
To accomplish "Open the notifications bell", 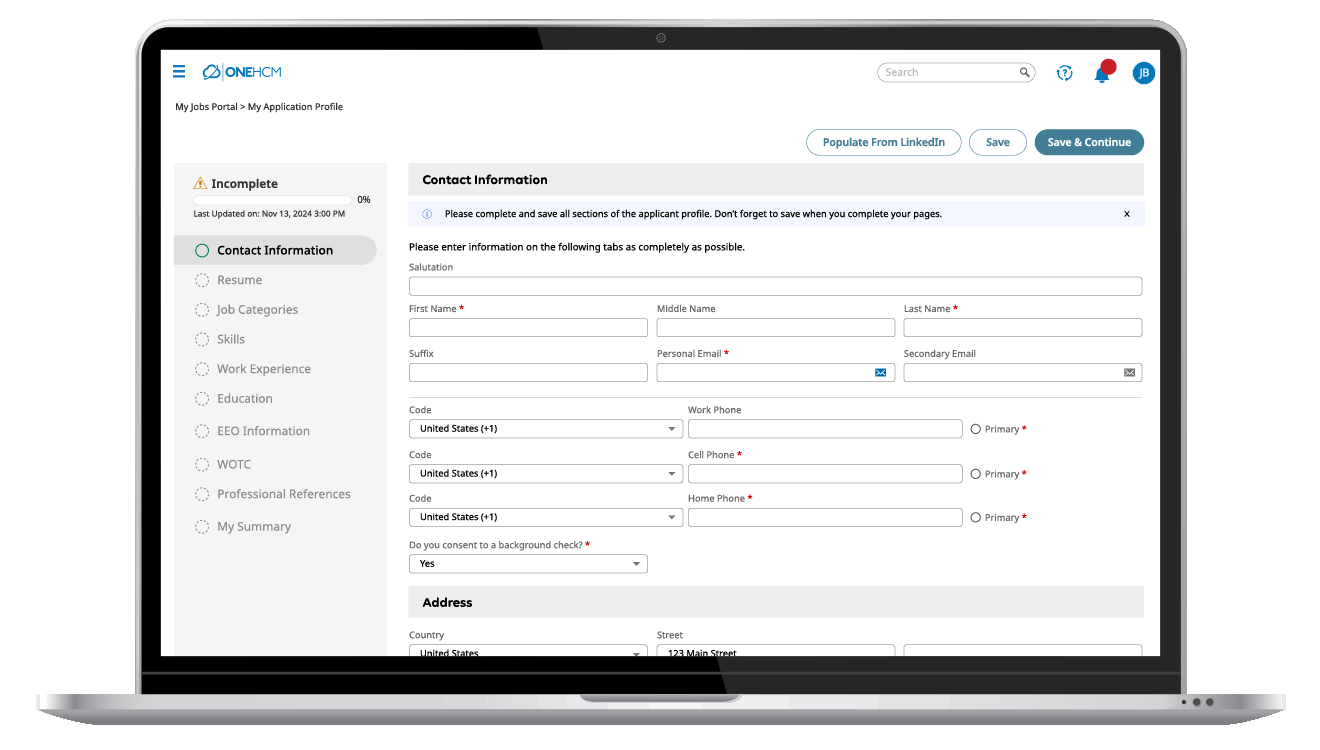I will pyautogui.click(x=1102, y=74).
